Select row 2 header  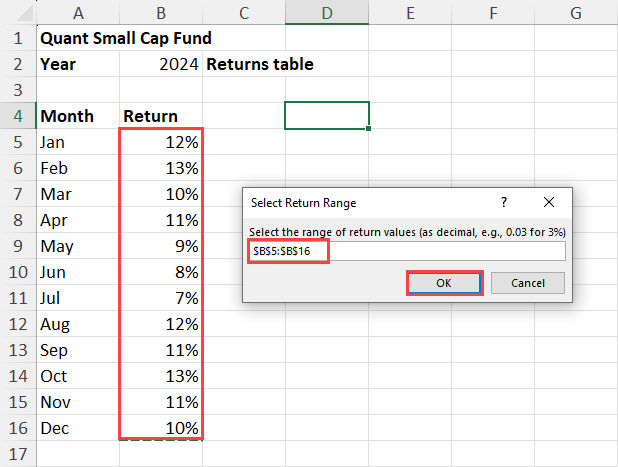(18, 64)
